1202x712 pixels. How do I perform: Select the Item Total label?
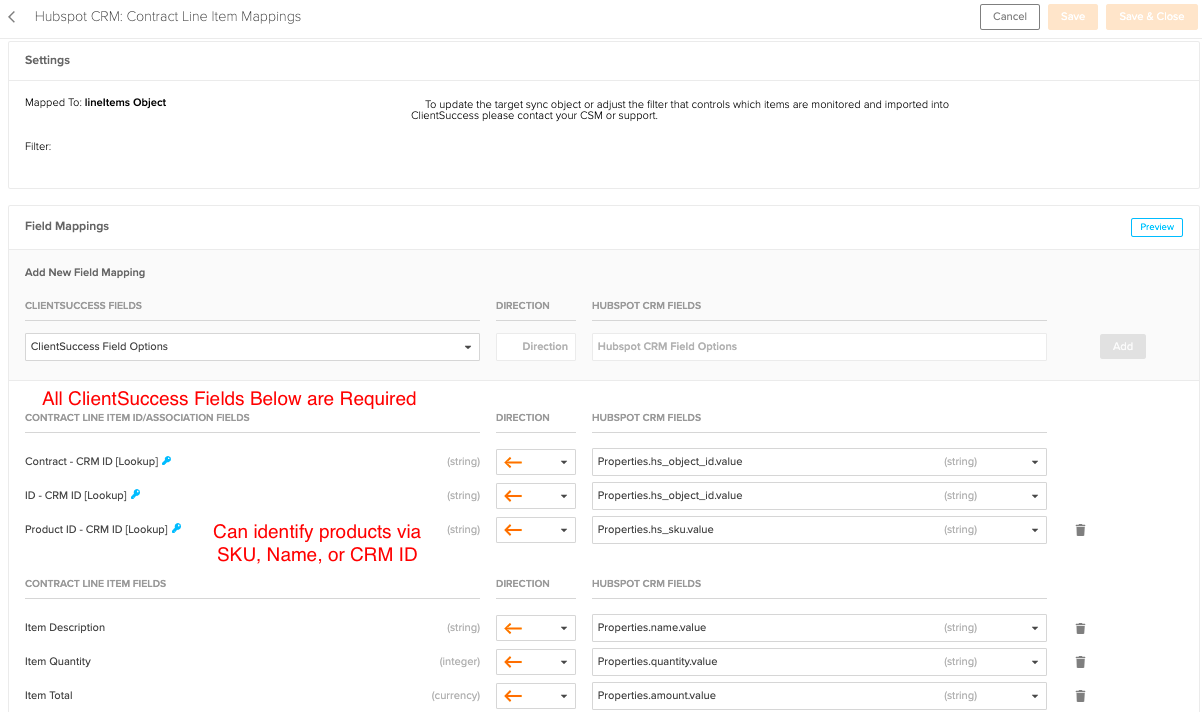click(x=49, y=696)
